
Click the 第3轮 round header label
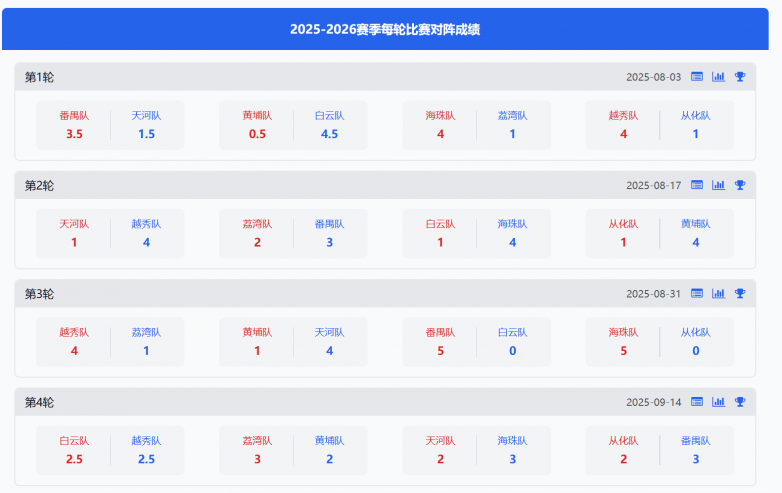[x=40, y=294]
